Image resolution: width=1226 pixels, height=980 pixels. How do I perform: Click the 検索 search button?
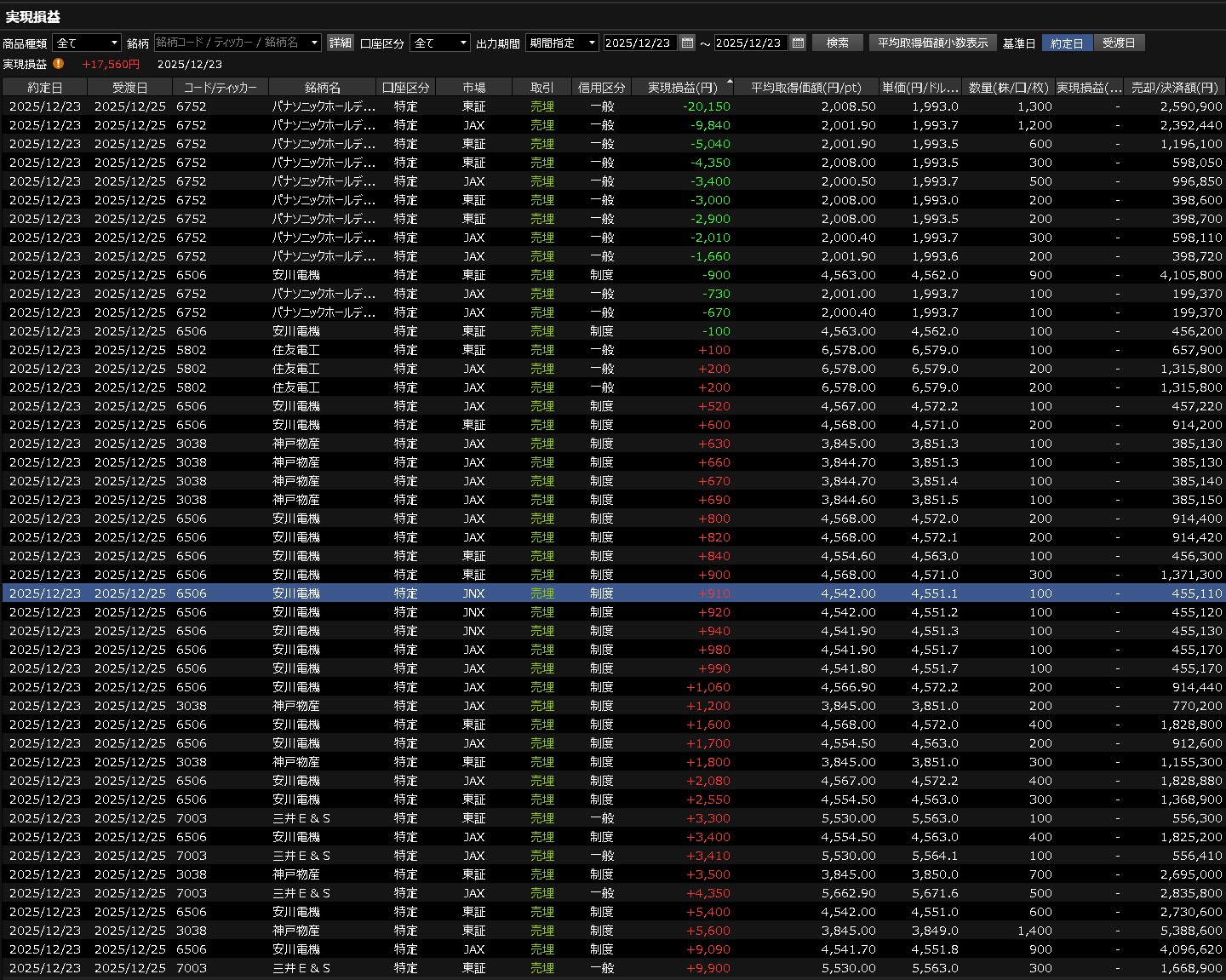(x=838, y=43)
